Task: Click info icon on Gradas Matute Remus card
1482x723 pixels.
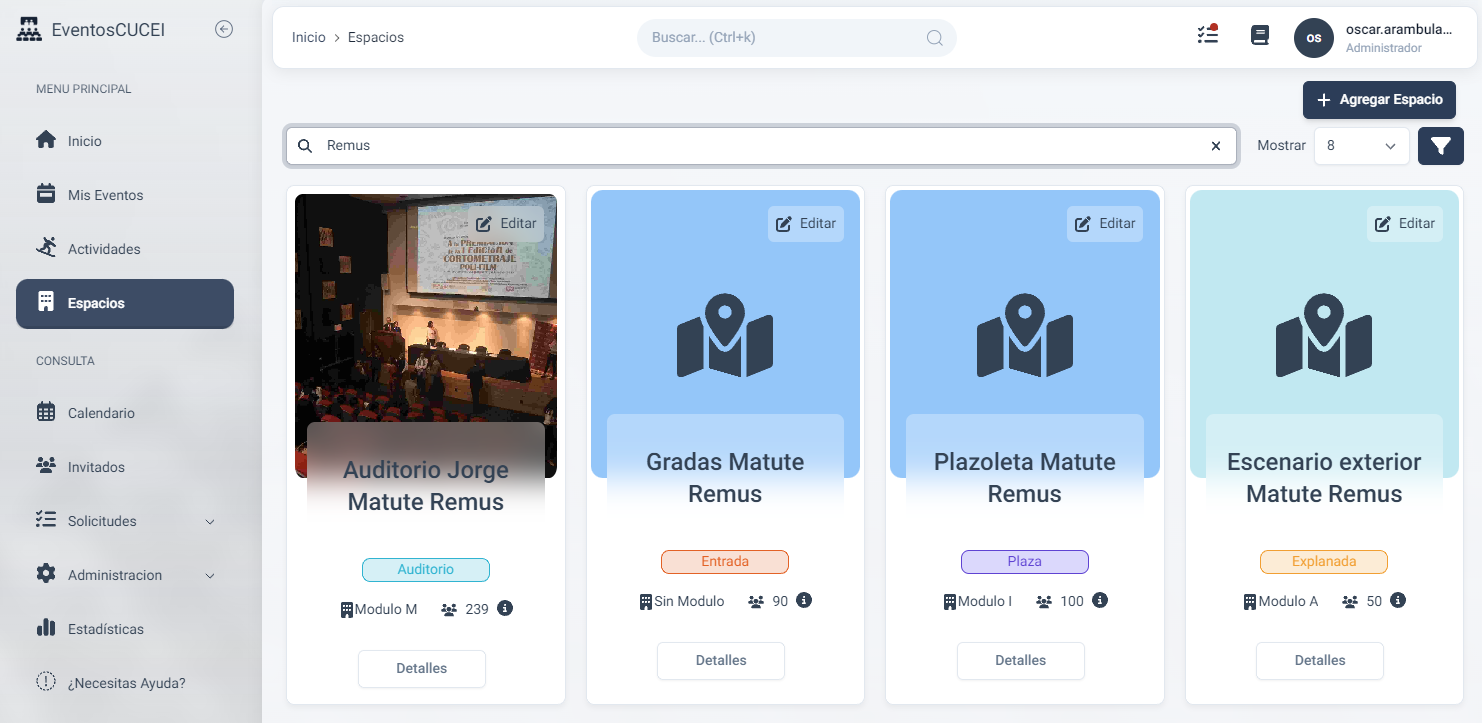Action: coord(804,600)
